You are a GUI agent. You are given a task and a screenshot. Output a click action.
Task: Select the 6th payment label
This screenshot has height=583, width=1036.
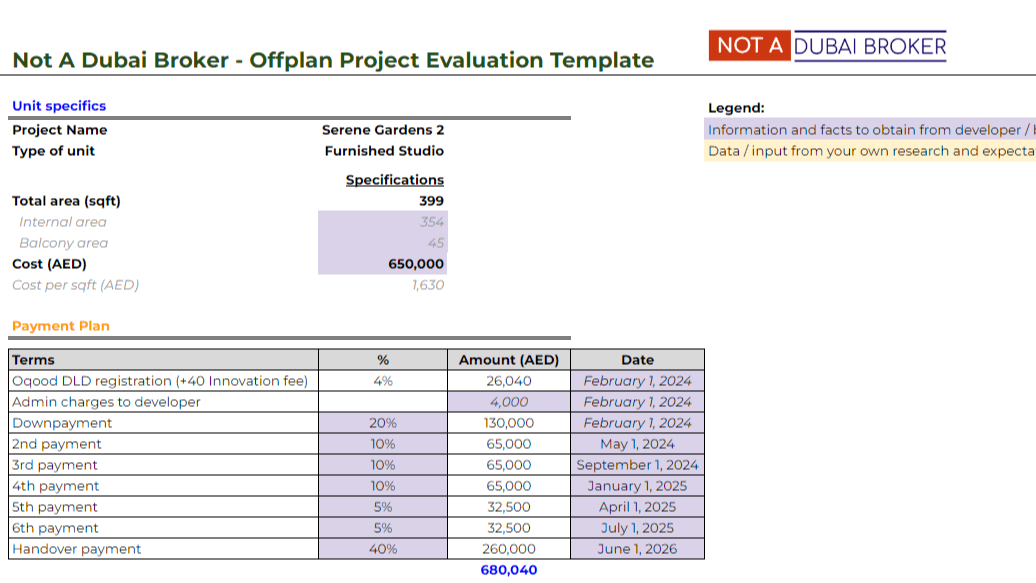tap(163, 528)
